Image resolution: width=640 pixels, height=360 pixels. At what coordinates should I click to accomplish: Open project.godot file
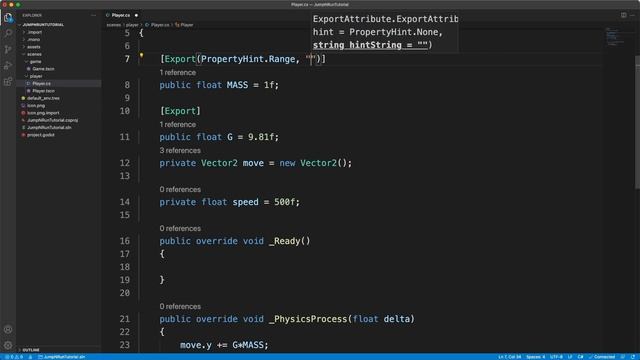[x=41, y=135]
